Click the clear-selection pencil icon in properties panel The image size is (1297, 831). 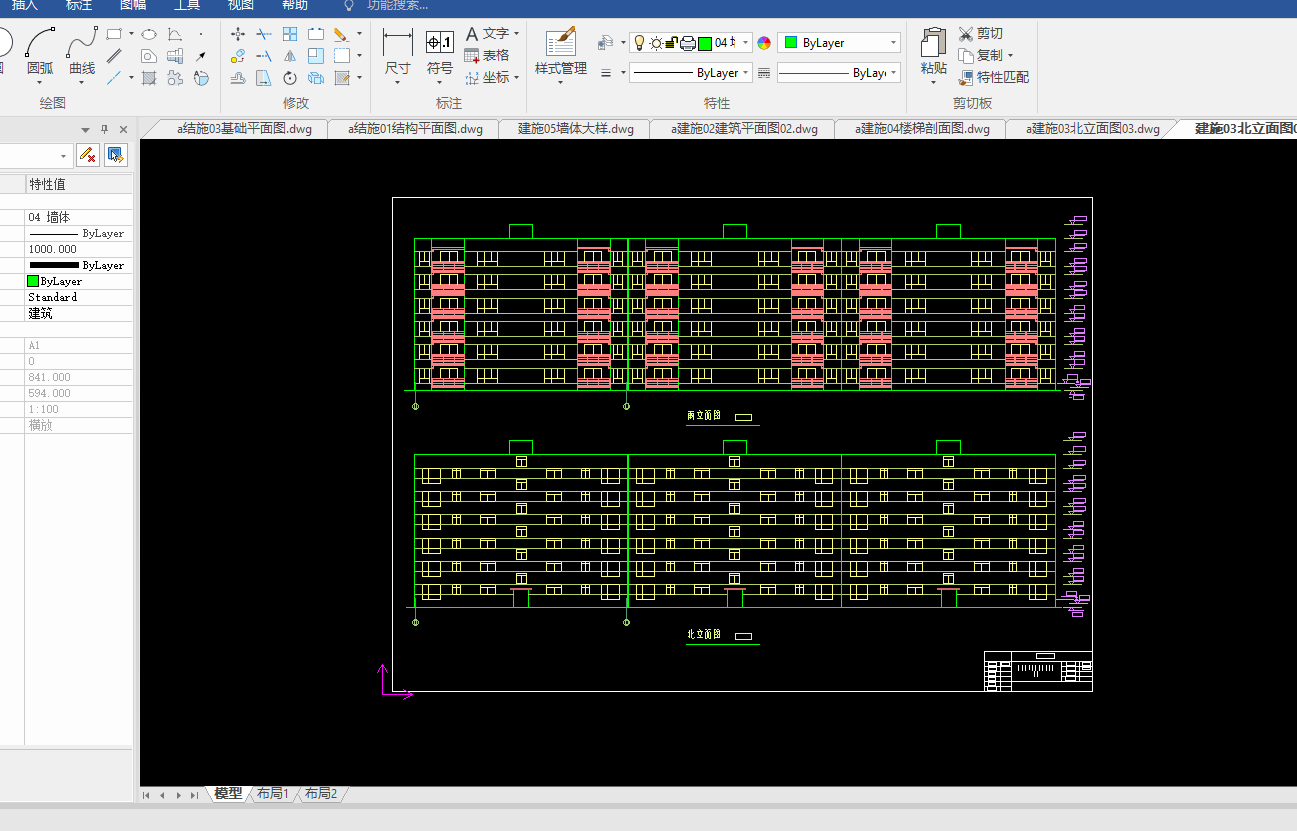coord(88,155)
